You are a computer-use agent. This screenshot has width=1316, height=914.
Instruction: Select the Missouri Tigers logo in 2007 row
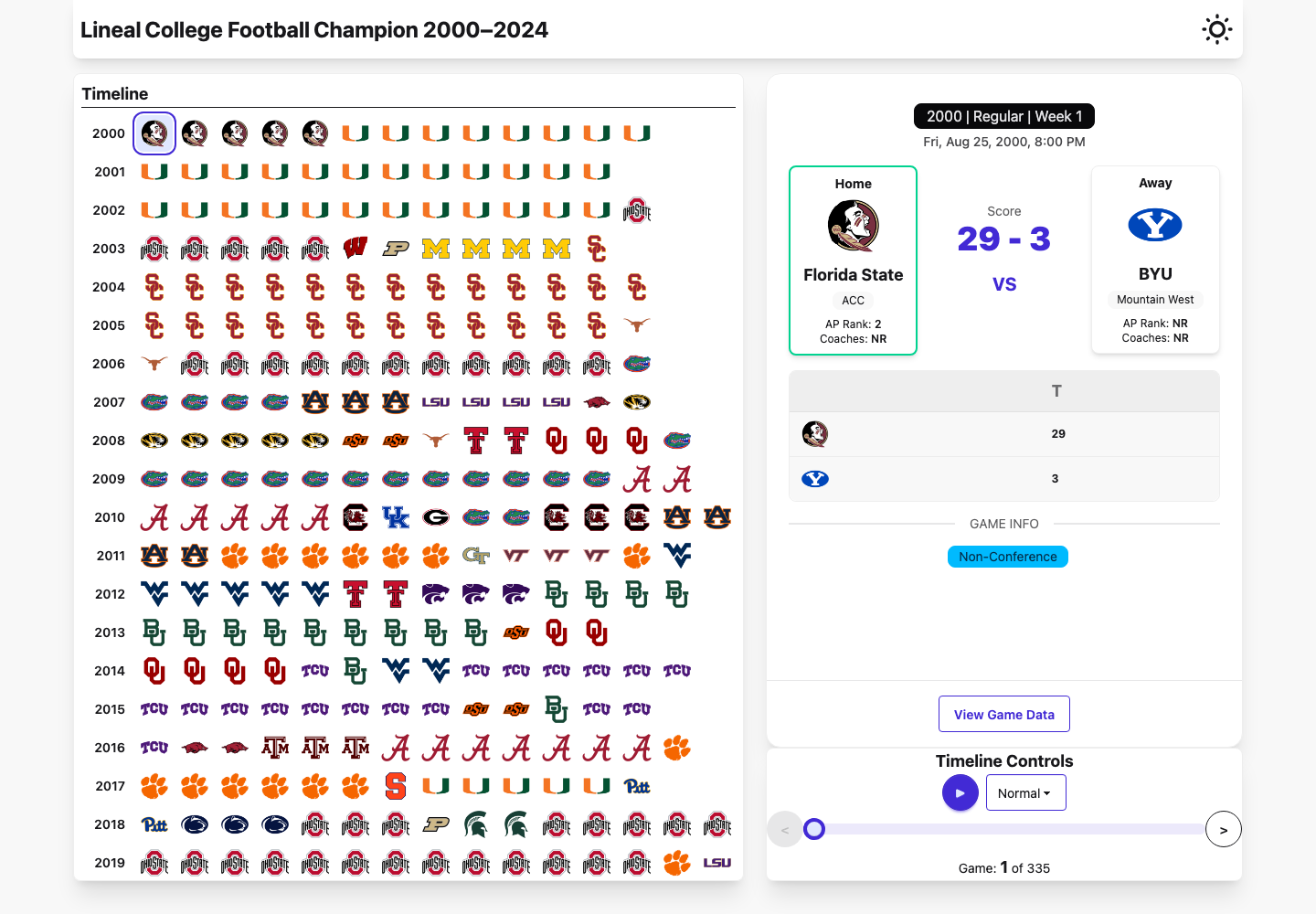point(637,402)
